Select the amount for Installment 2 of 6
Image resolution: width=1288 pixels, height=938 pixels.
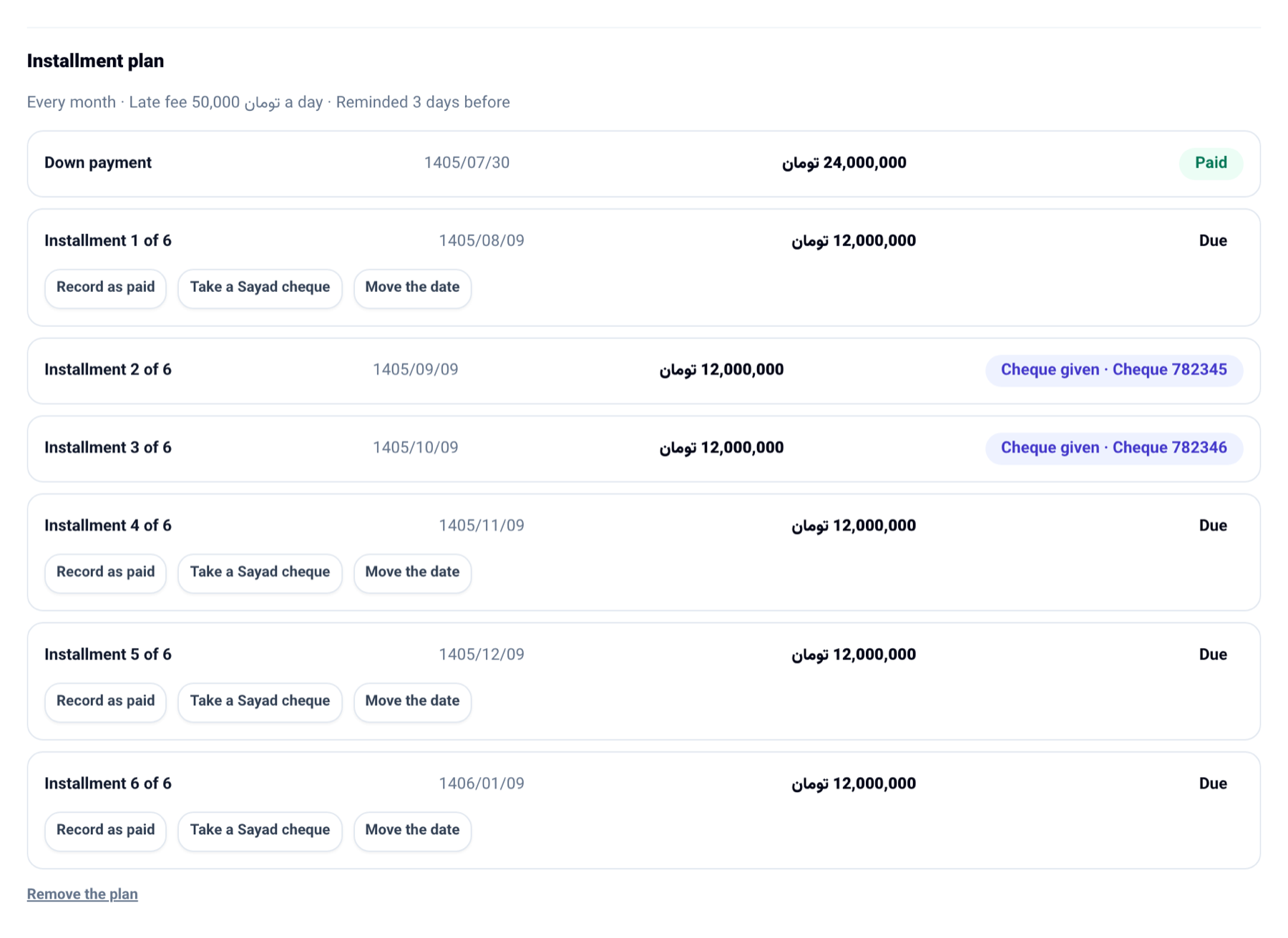(x=721, y=370)
